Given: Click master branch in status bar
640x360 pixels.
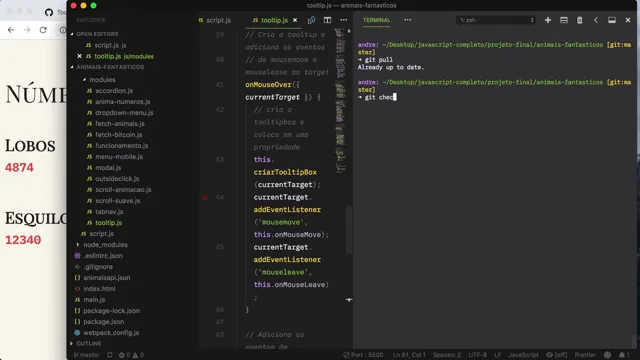Looking at the screenshot, I should (87, 355).
